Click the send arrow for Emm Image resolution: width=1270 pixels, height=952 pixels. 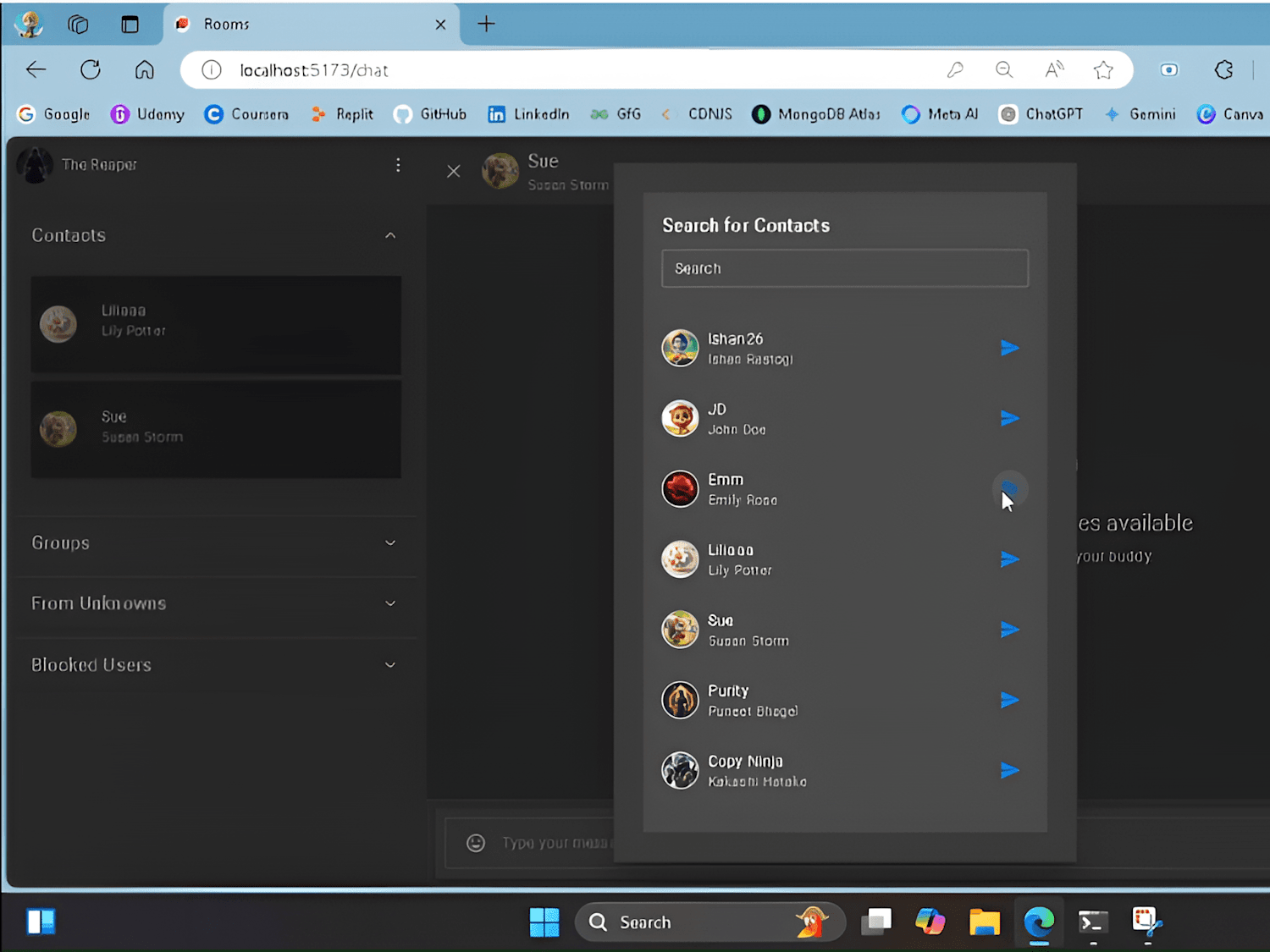(1009, 488)
